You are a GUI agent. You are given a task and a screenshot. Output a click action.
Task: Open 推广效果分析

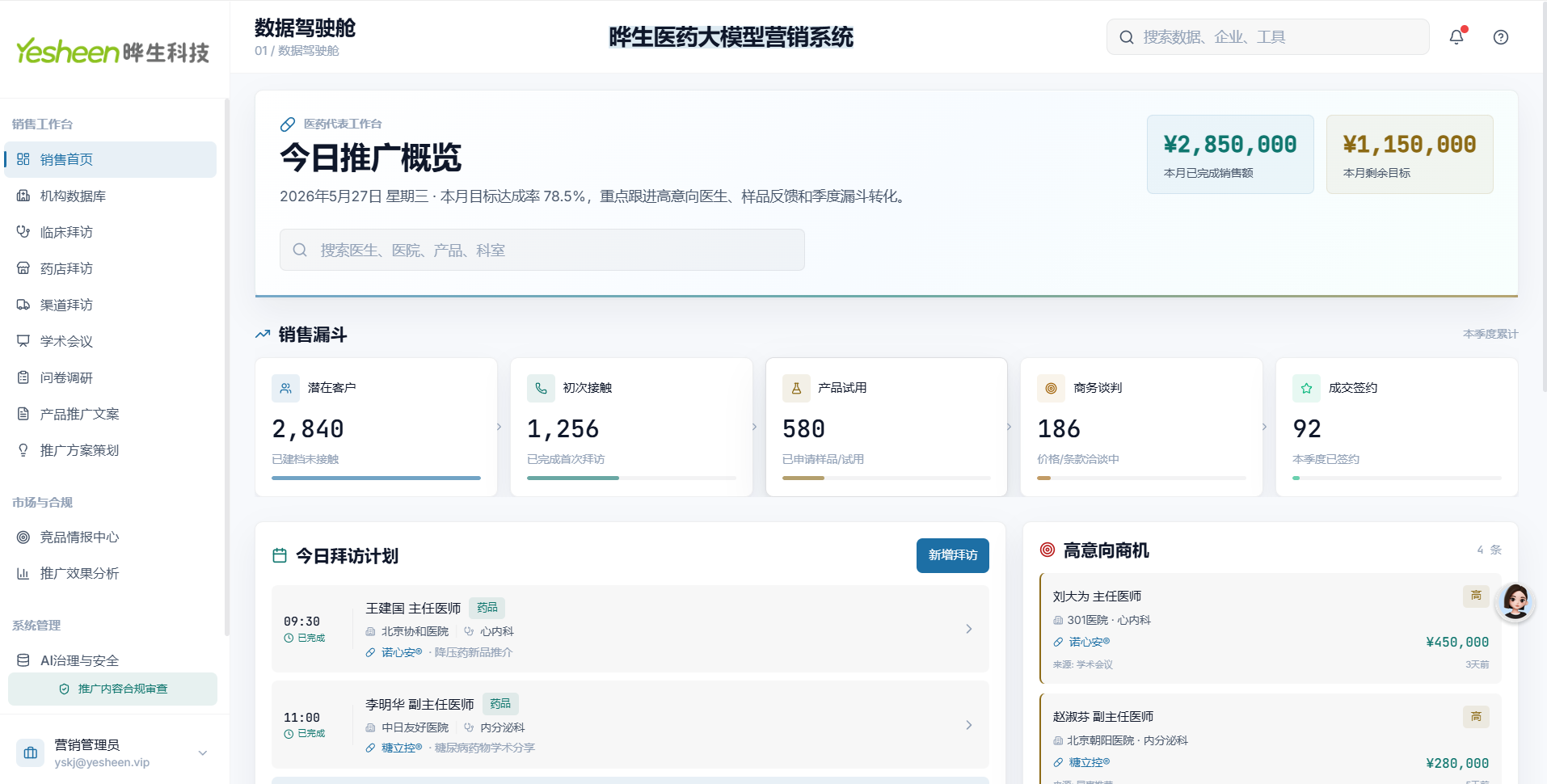point(111,573)
